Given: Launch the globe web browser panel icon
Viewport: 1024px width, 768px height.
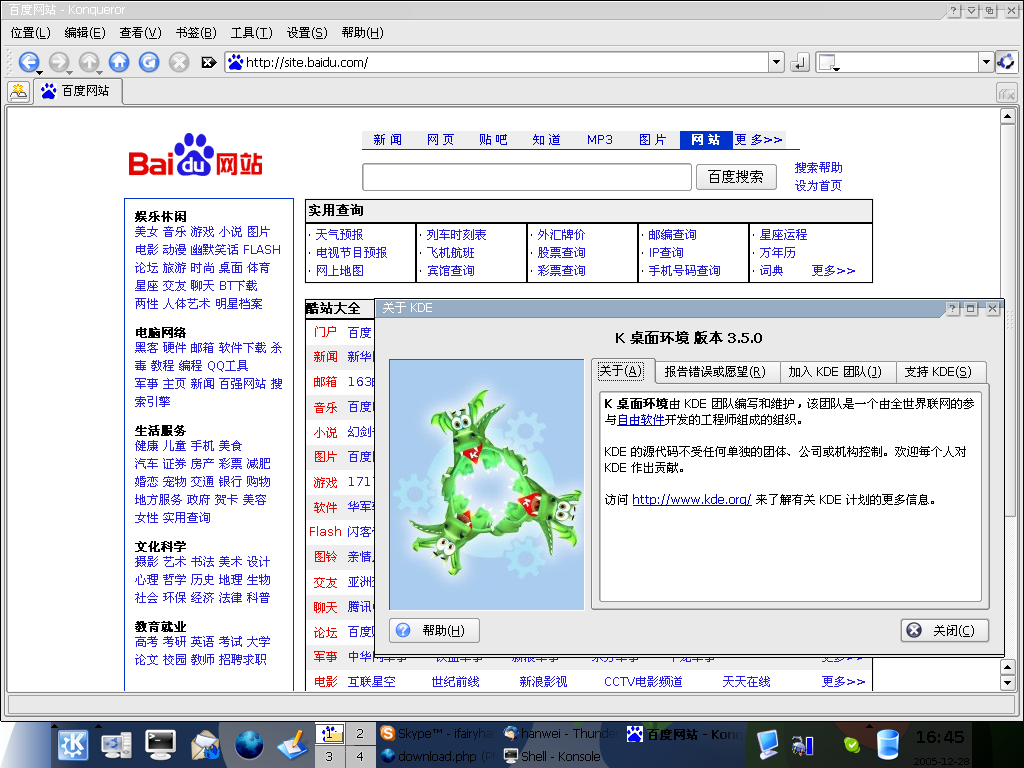Looking at the screenshot, I should pos(249,744).
